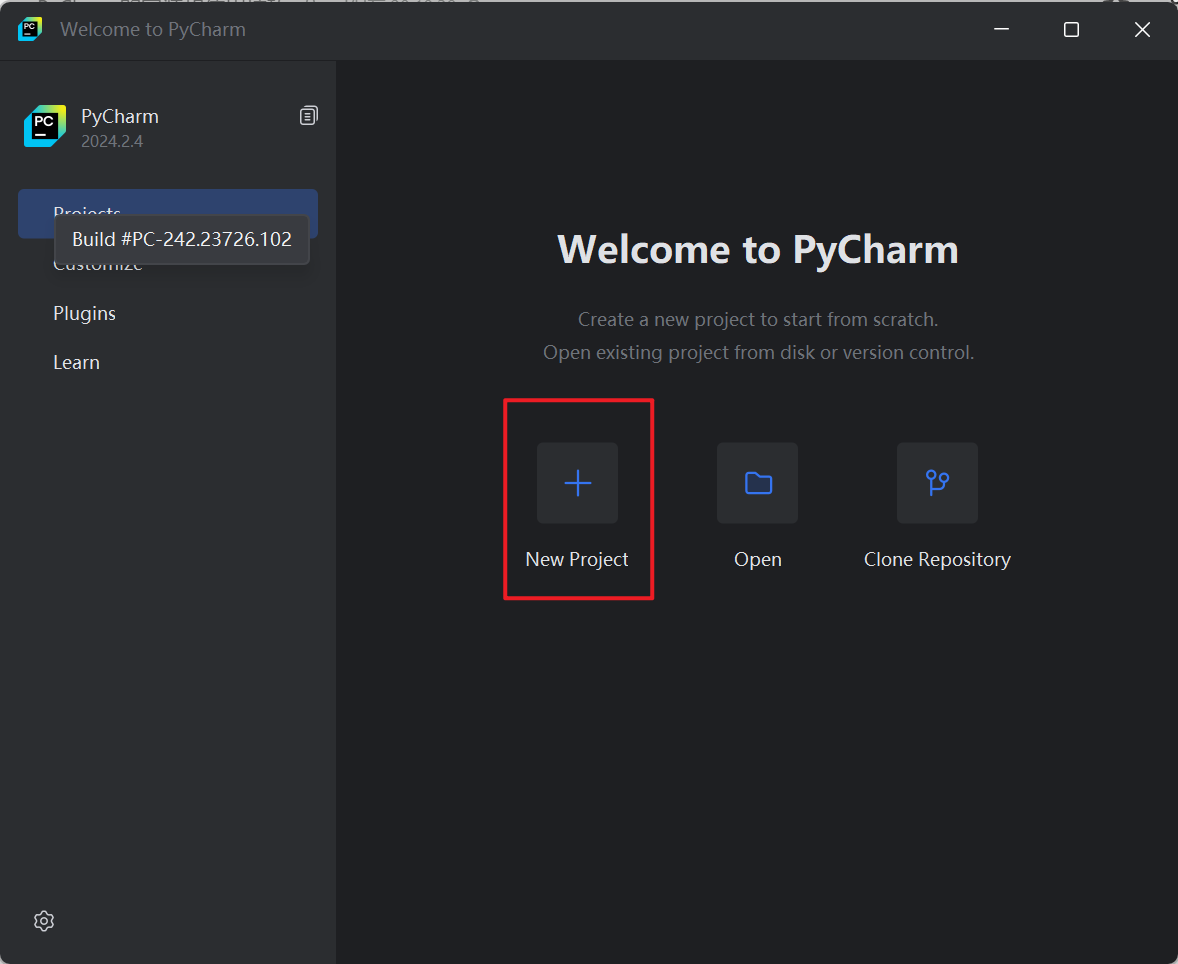Click the Clone Repository label

pos(937,560)
